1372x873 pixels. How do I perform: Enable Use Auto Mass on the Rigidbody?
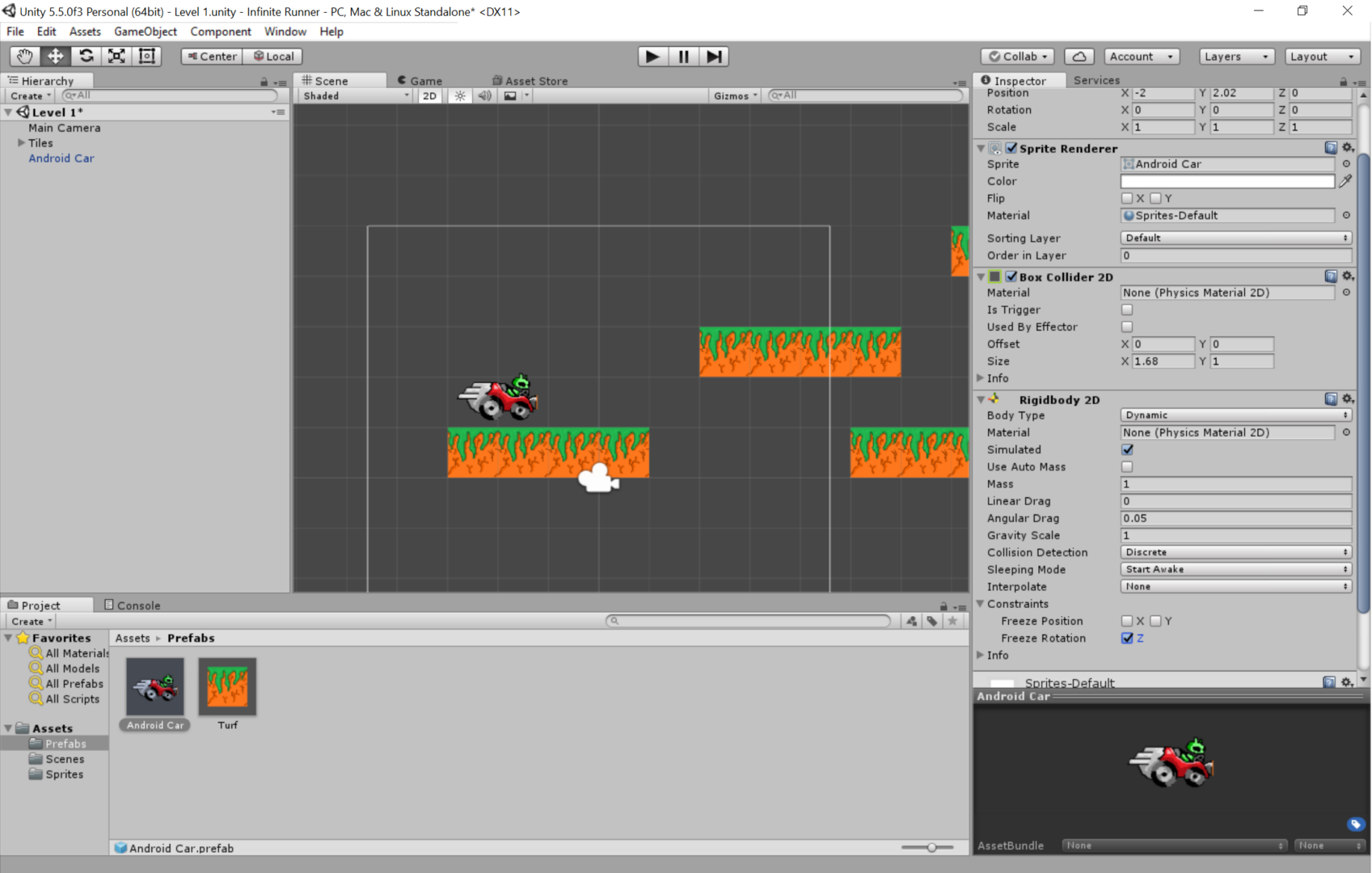pyautogui.click(x=1127, y=466)
